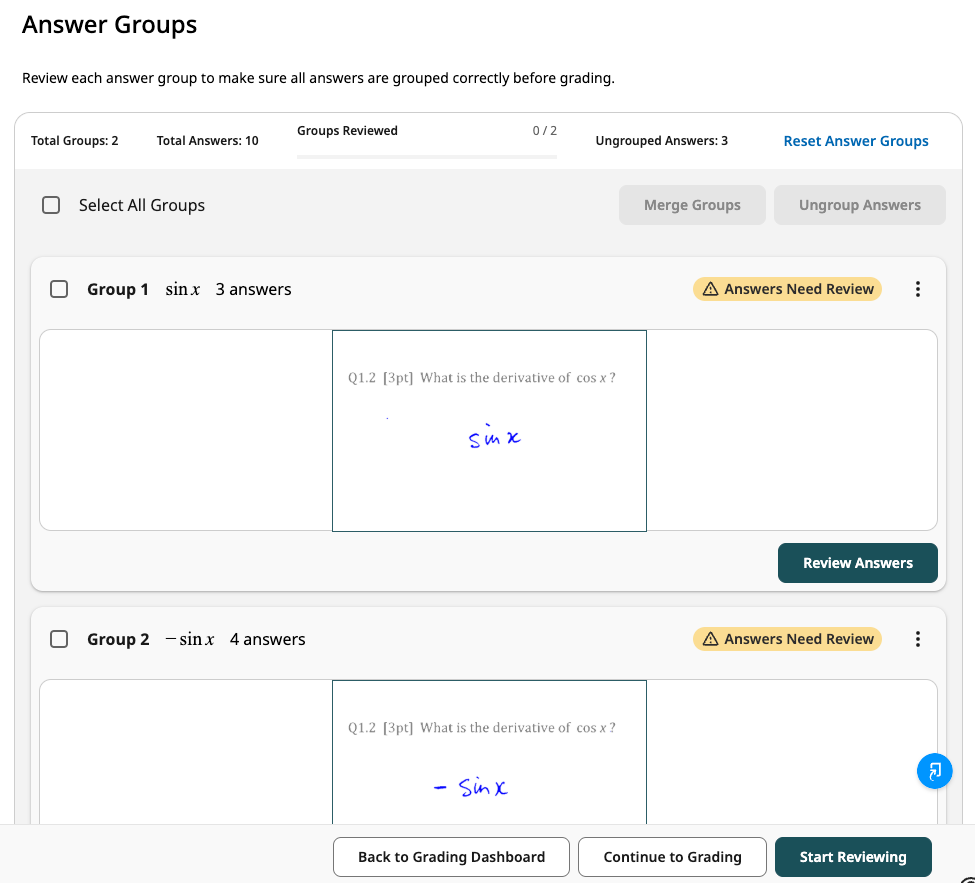
Task: Click the '3 answers' count text
Action: tap(253, 289)
